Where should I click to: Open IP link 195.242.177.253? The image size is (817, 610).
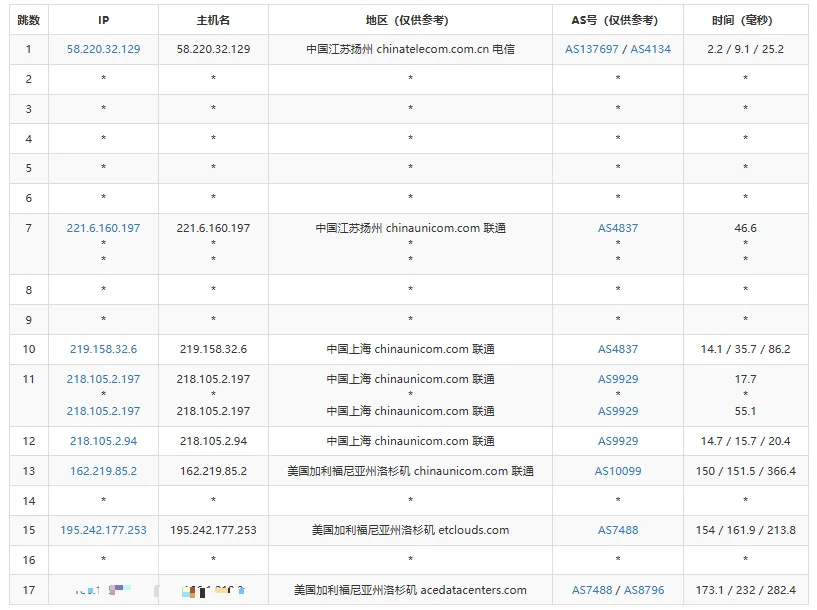pos(103,530)
